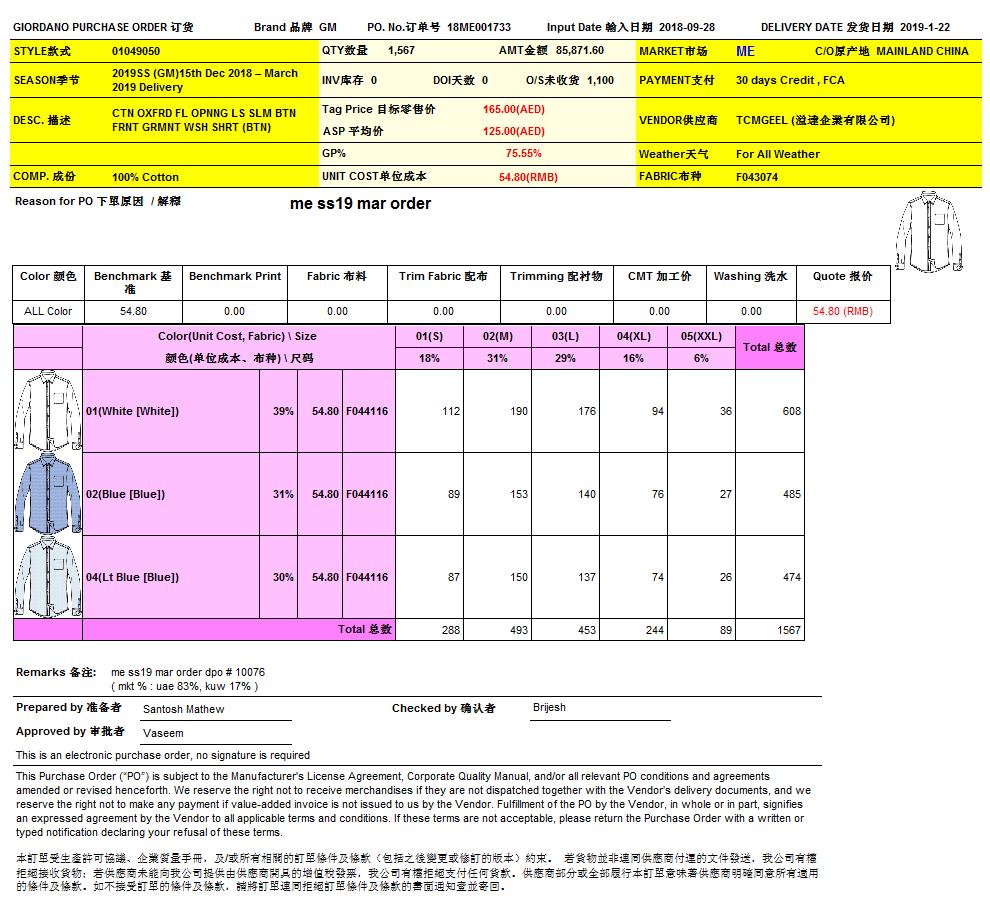
Task: Select the PO number 18ME001733
Action: pos(479,27)
